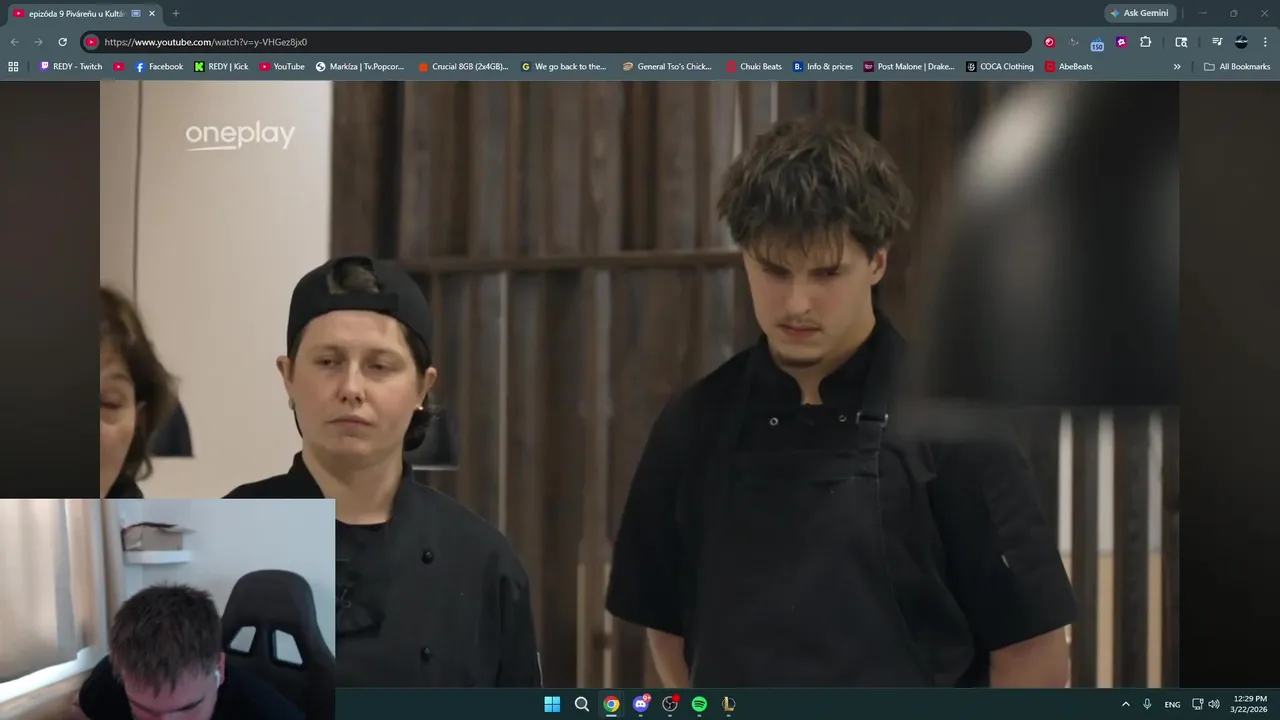Image resolution: width=1280 pixels, height=720 pixels.
Task: Open Discord from taskbar
Action: 641,704
